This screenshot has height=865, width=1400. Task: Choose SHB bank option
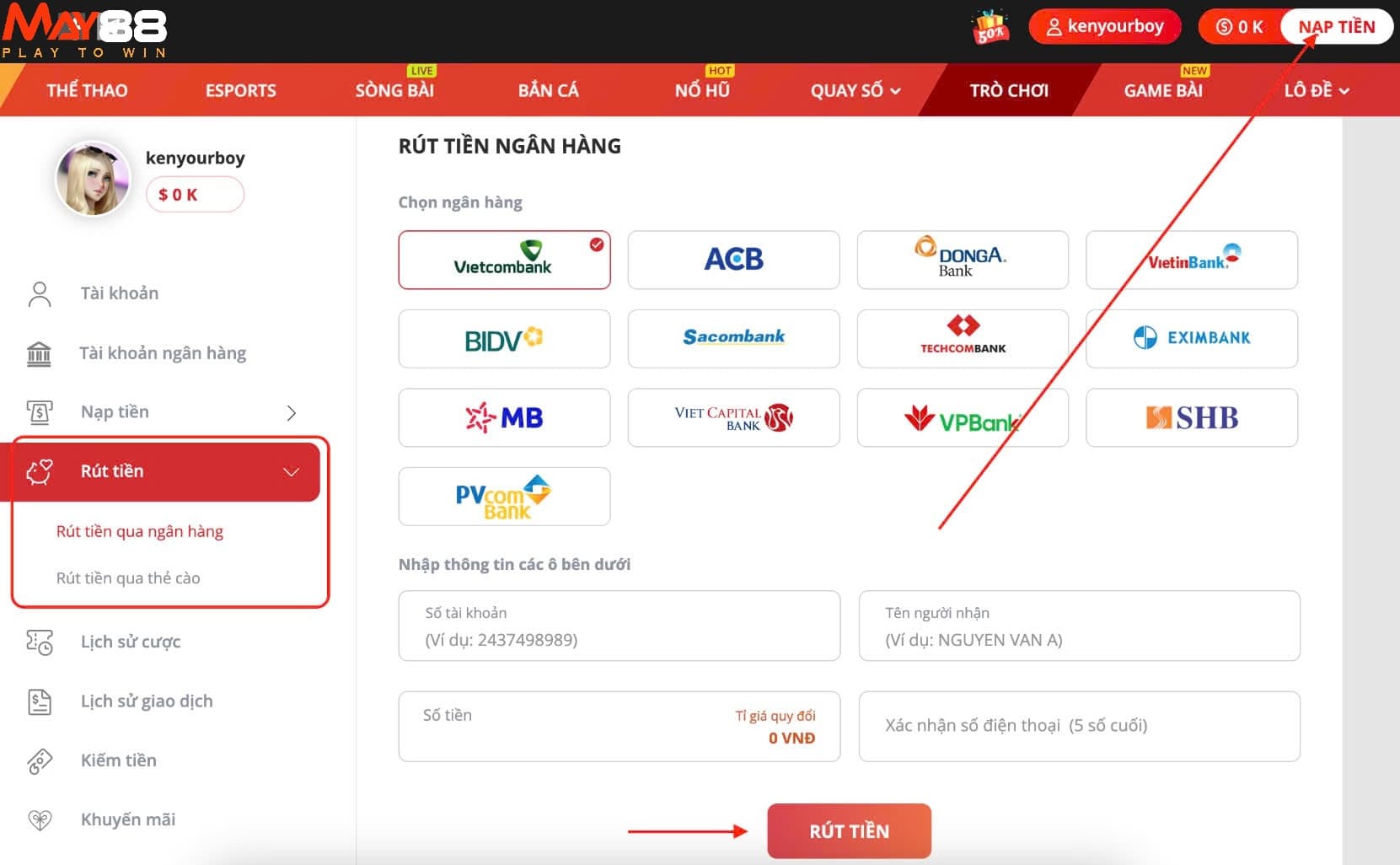1192,417
